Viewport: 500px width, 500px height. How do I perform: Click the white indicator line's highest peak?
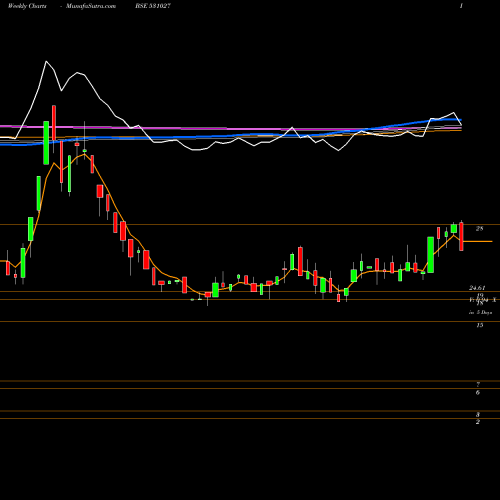[x=46, y=61]
